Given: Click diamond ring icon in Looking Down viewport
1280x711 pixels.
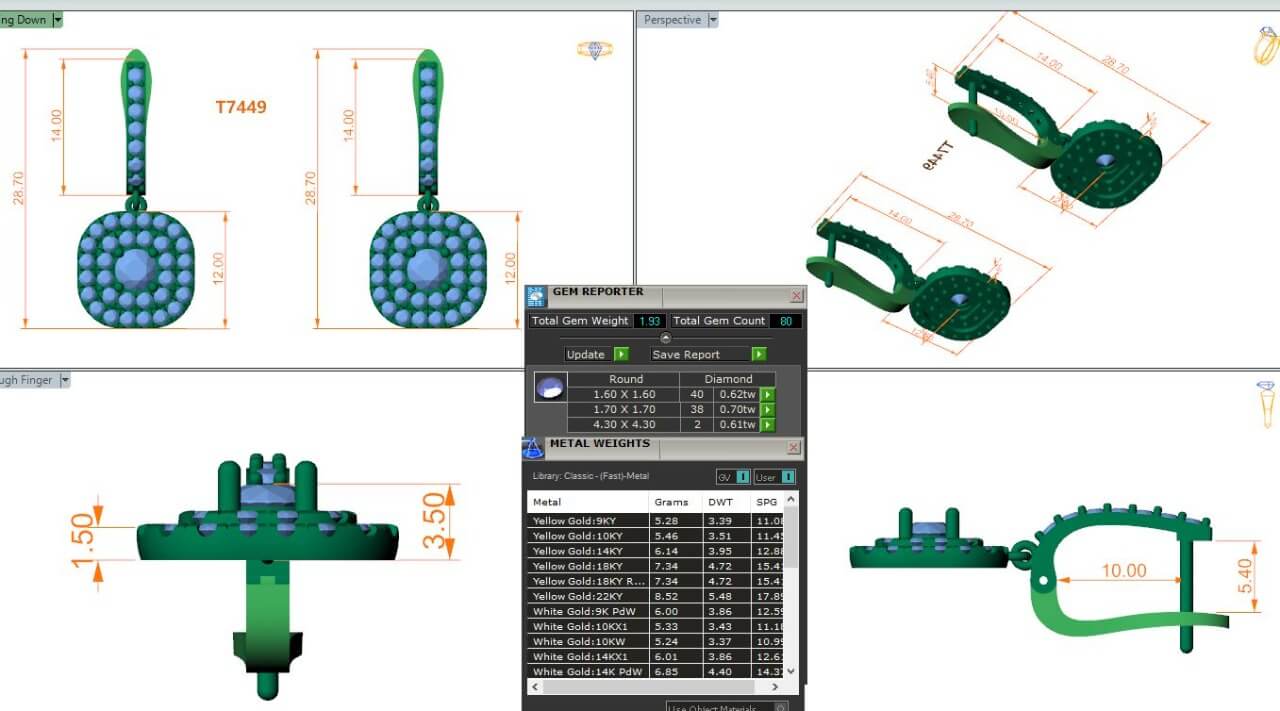Looking at the screenshot, I should (594, 49).
